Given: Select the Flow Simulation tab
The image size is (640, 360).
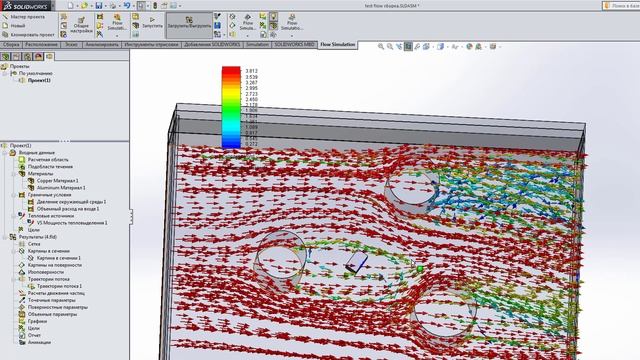Looking at the screenshot, I should click(338, 44).
